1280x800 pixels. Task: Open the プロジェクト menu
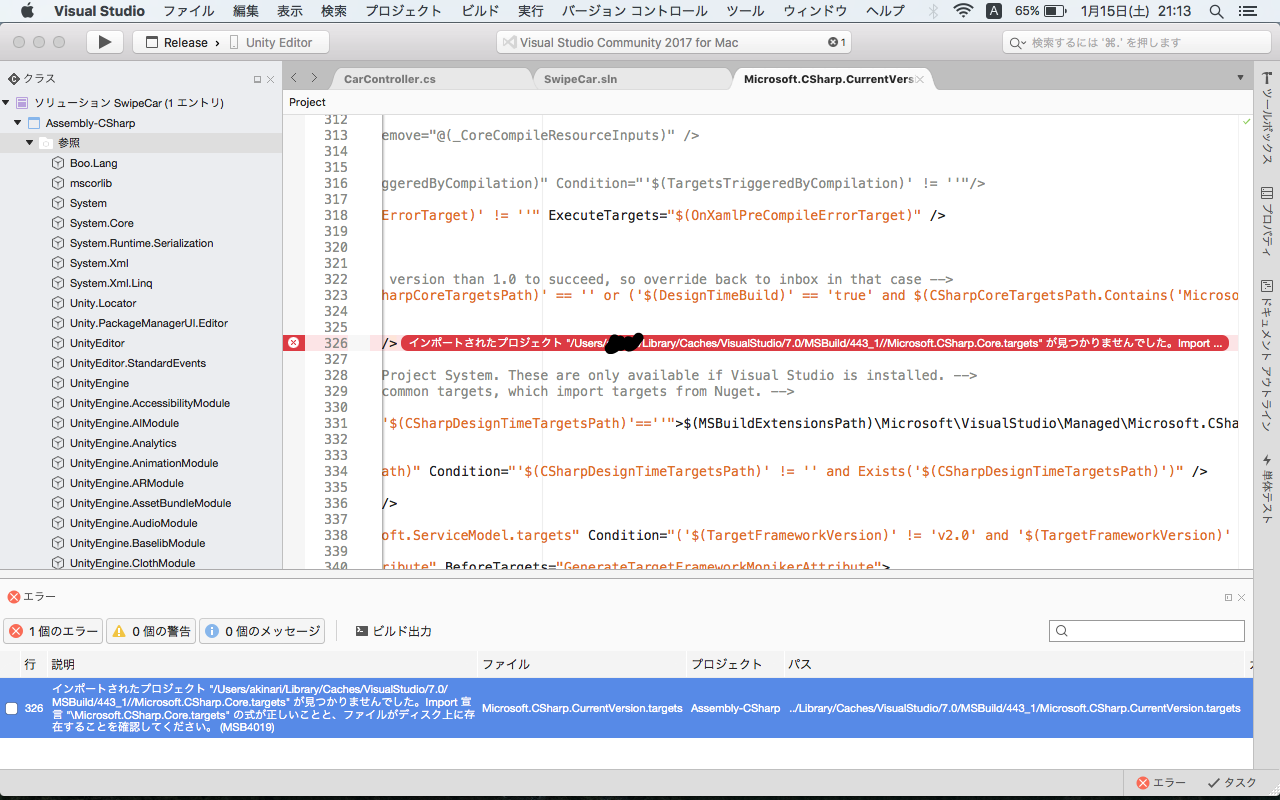coord(403,11)
